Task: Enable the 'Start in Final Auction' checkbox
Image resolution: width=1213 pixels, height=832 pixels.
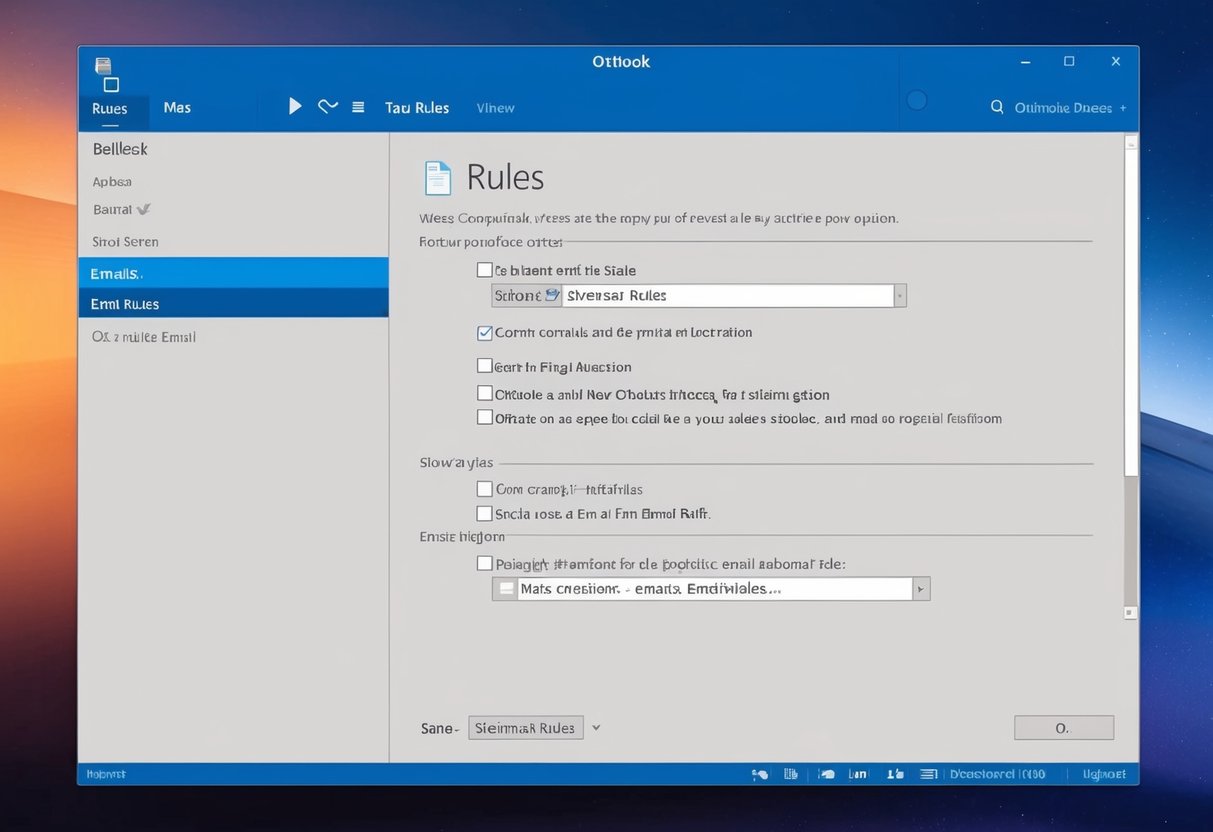Action: point(484,366)
